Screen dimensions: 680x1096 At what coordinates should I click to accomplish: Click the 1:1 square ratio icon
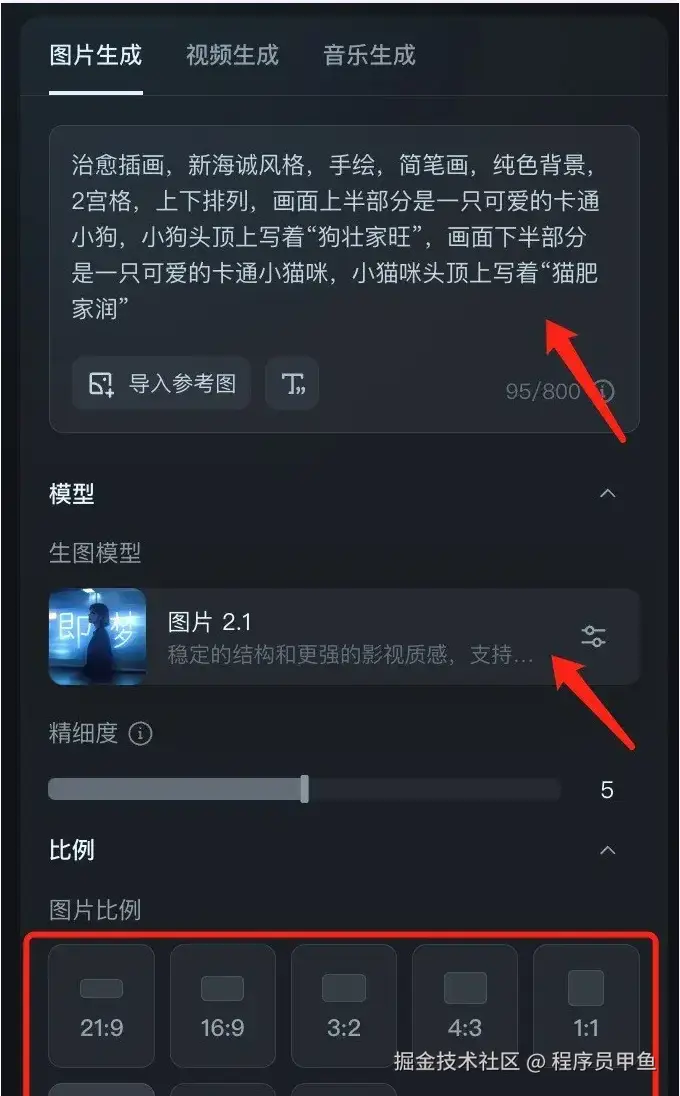586,988
